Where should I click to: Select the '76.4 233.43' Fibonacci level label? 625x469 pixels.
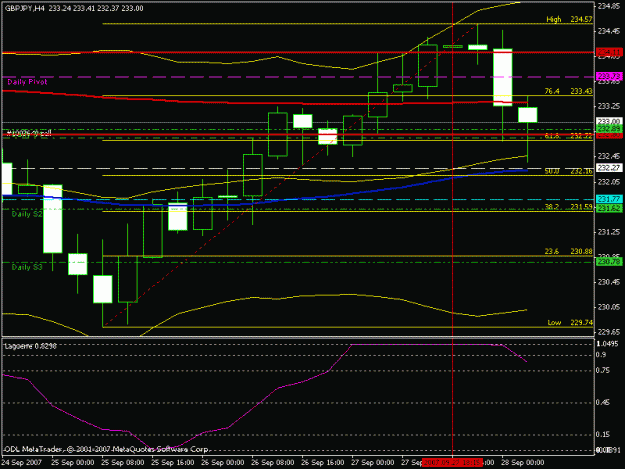coord(568,91)
